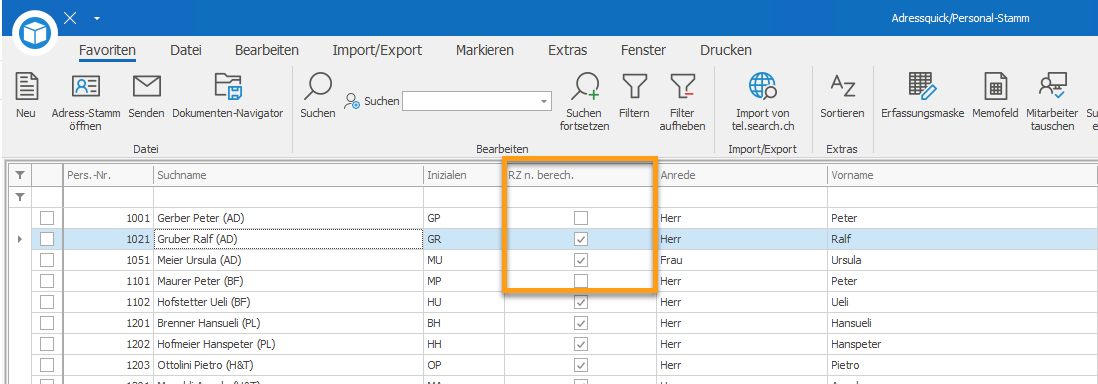Open the quick access toolbar dropdown arrow

tap(97, 18)
